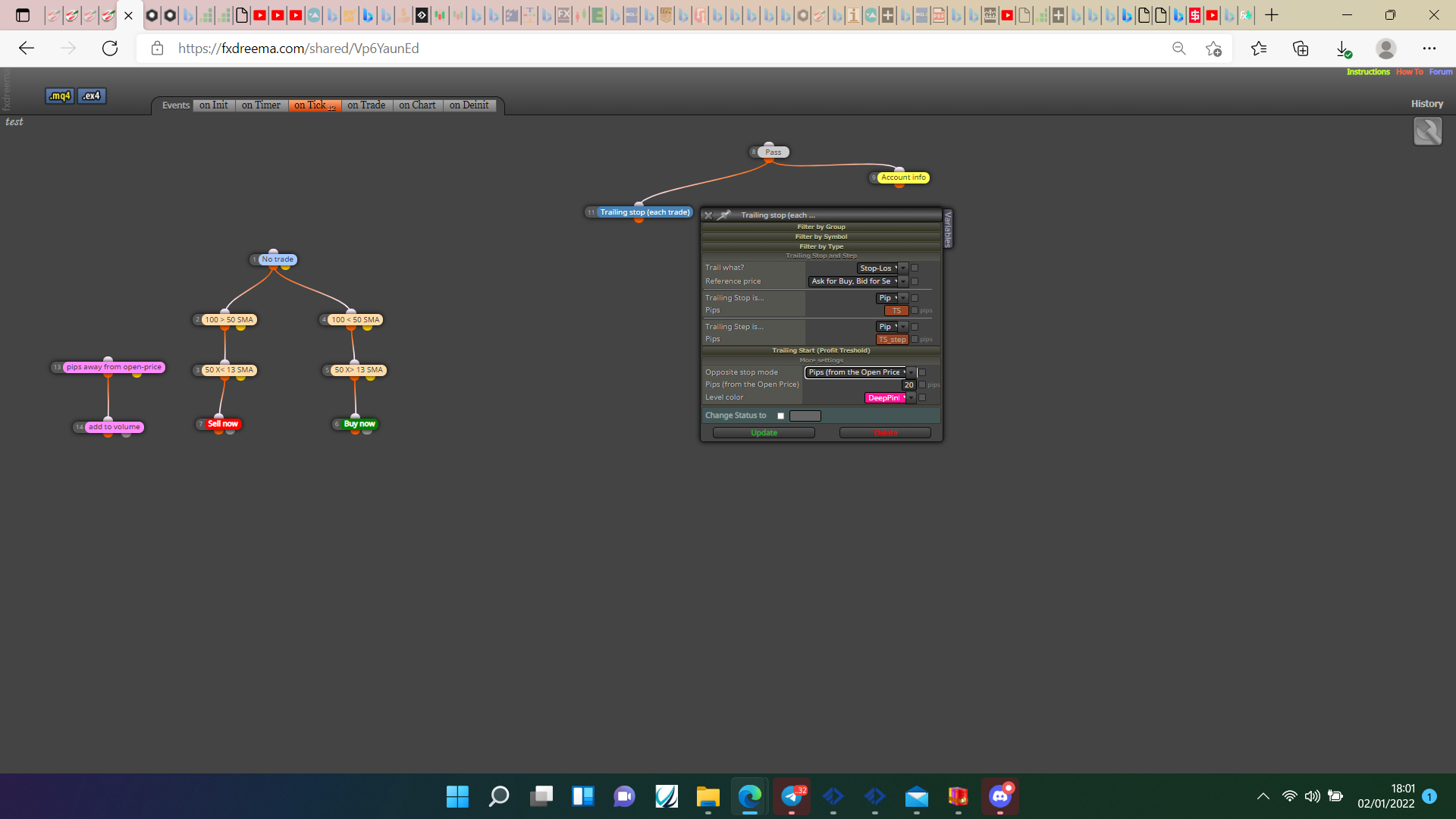Collapse the More settings section
The width and height of the screenshot is (1456, 819).
point(821,360)
